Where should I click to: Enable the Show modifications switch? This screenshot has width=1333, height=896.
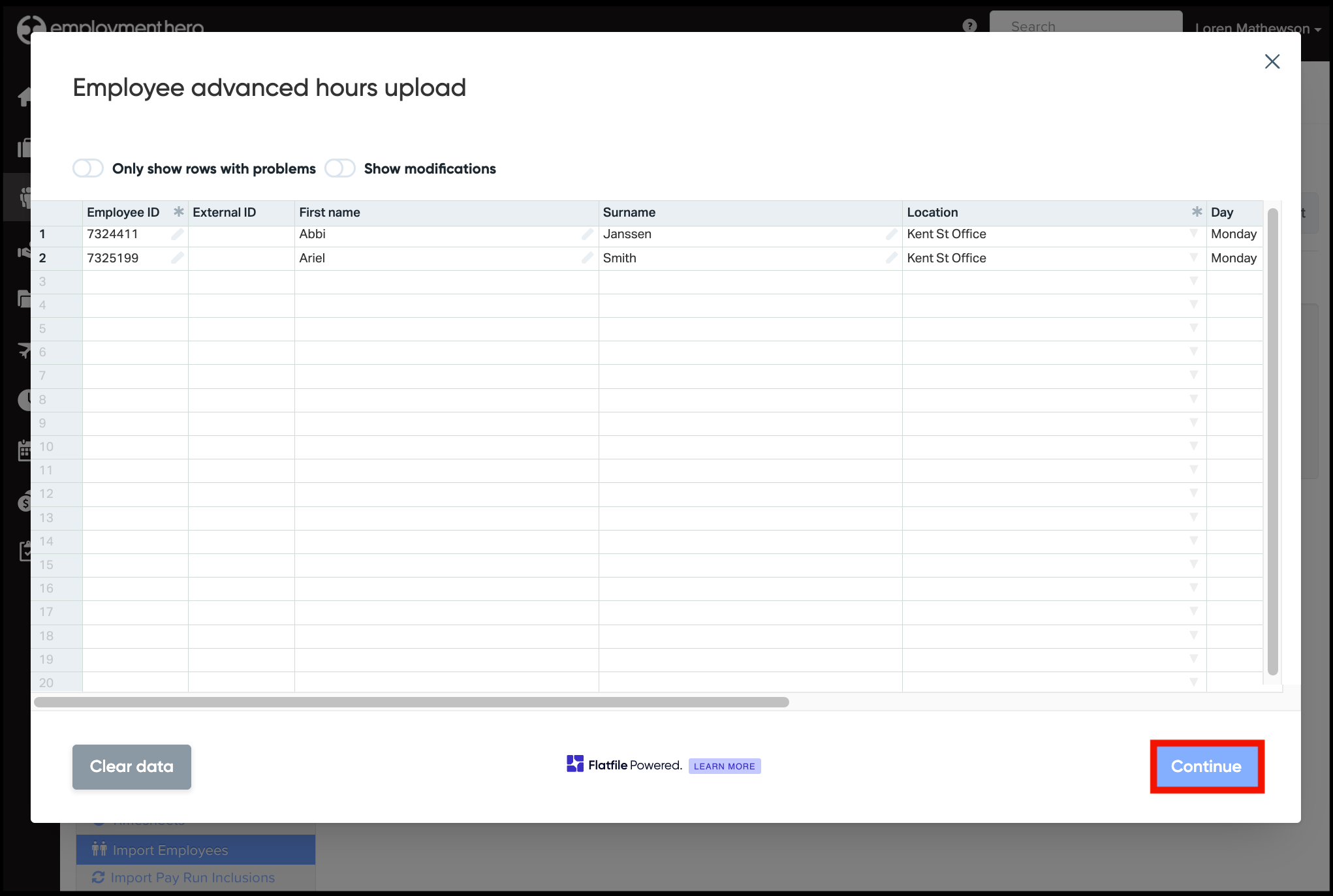click(340, 168)
